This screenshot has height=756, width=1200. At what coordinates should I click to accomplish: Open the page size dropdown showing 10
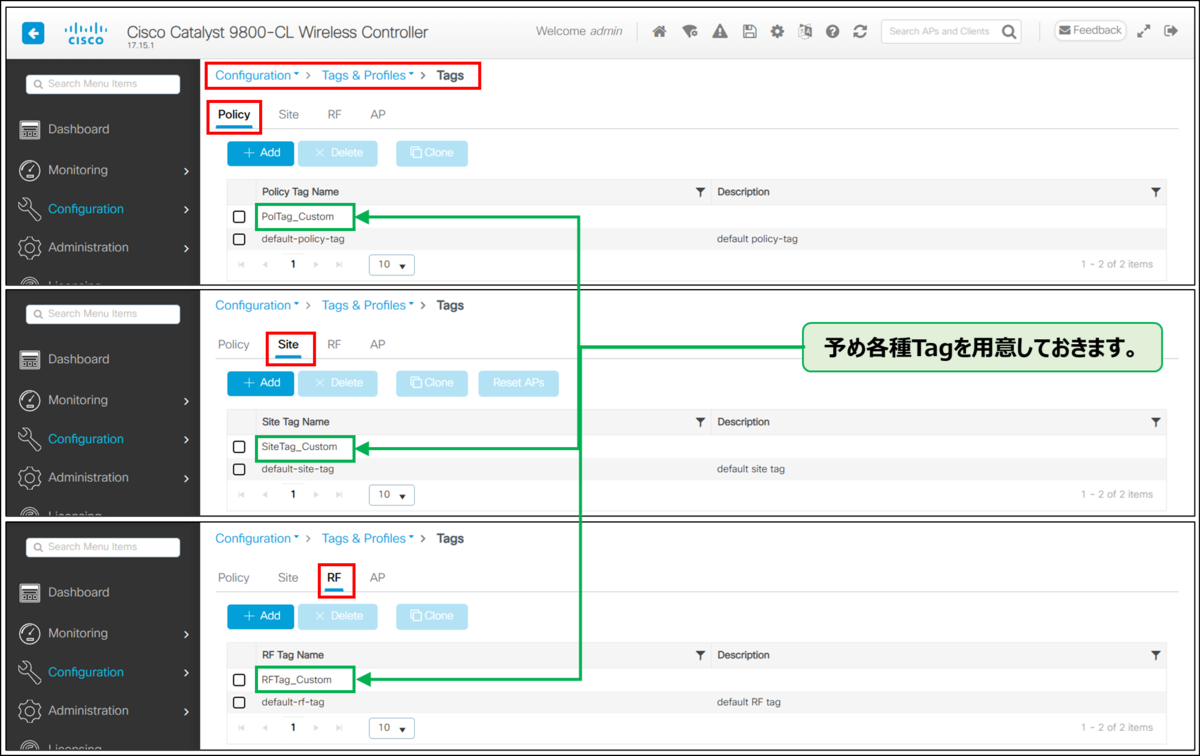coord(391,265)
